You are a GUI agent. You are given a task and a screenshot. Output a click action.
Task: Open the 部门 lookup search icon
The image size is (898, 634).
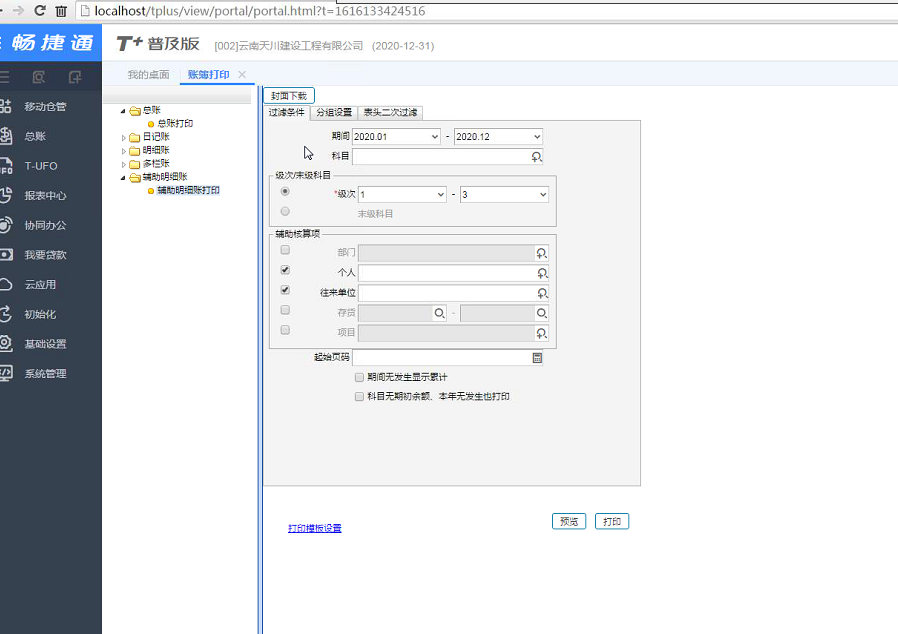click(x=541, y=253)
